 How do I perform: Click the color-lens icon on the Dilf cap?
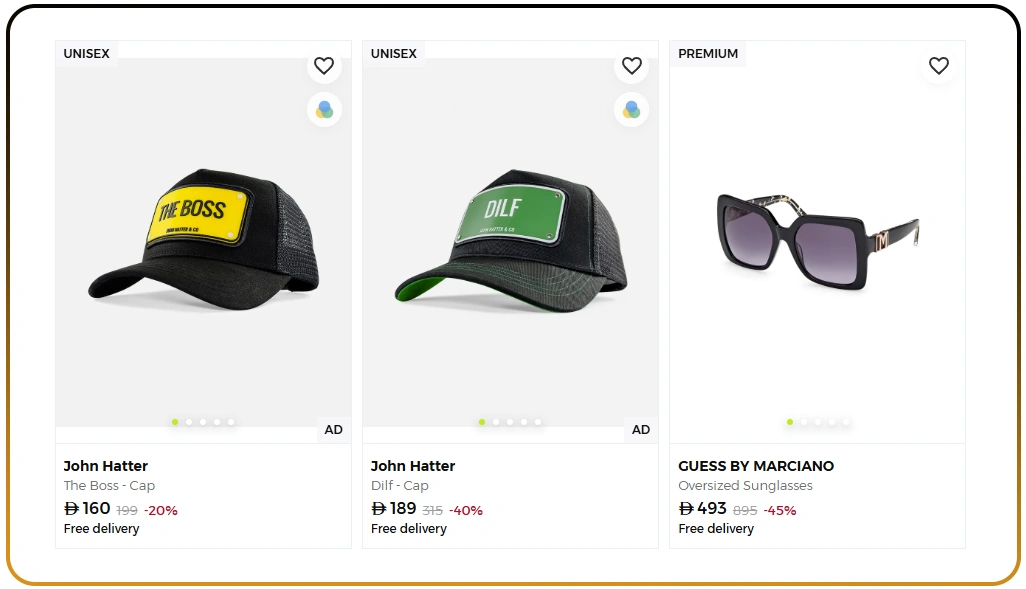[631, 110]
